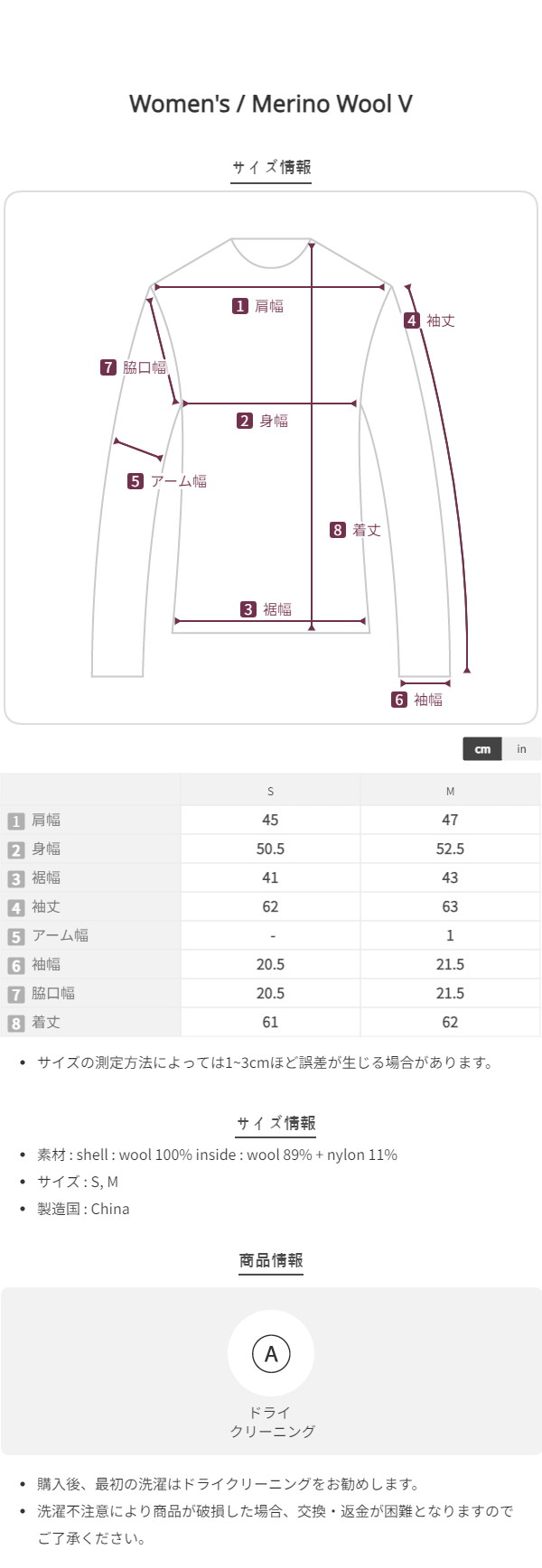Viewport: 542px width, 1568px height.
Task: Click number 4 sleeve length marker on diagram
Action: (x=412, y=320)
